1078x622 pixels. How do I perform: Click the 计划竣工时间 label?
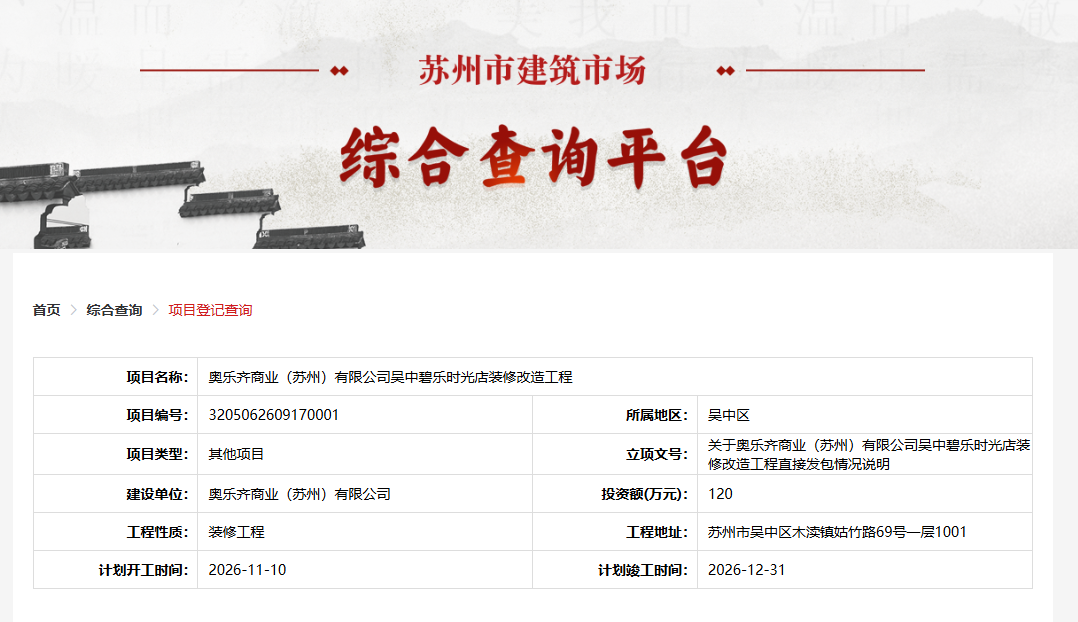coord(643,570)
